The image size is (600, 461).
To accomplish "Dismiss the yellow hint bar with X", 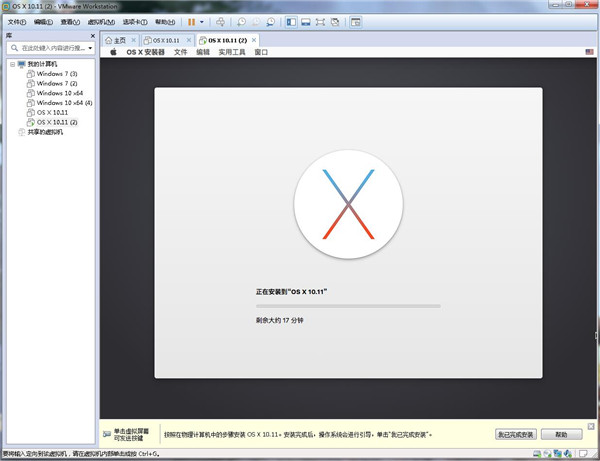I will [591, 426].
